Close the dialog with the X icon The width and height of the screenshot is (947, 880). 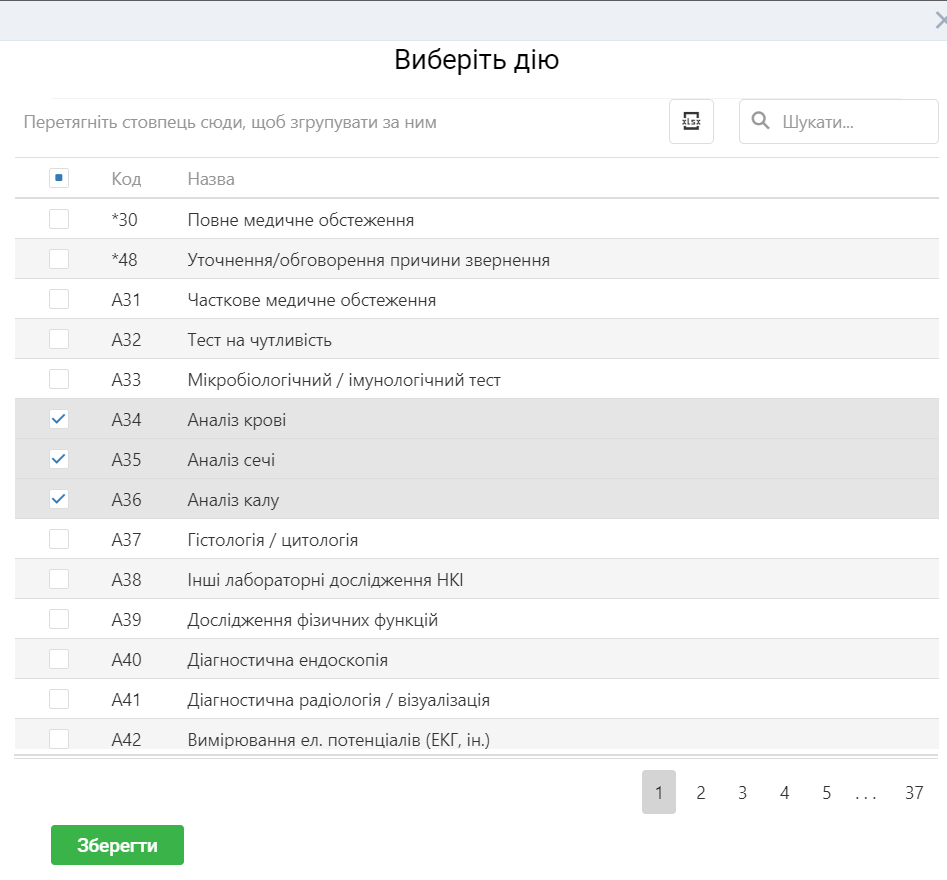(x=940, y=21)
